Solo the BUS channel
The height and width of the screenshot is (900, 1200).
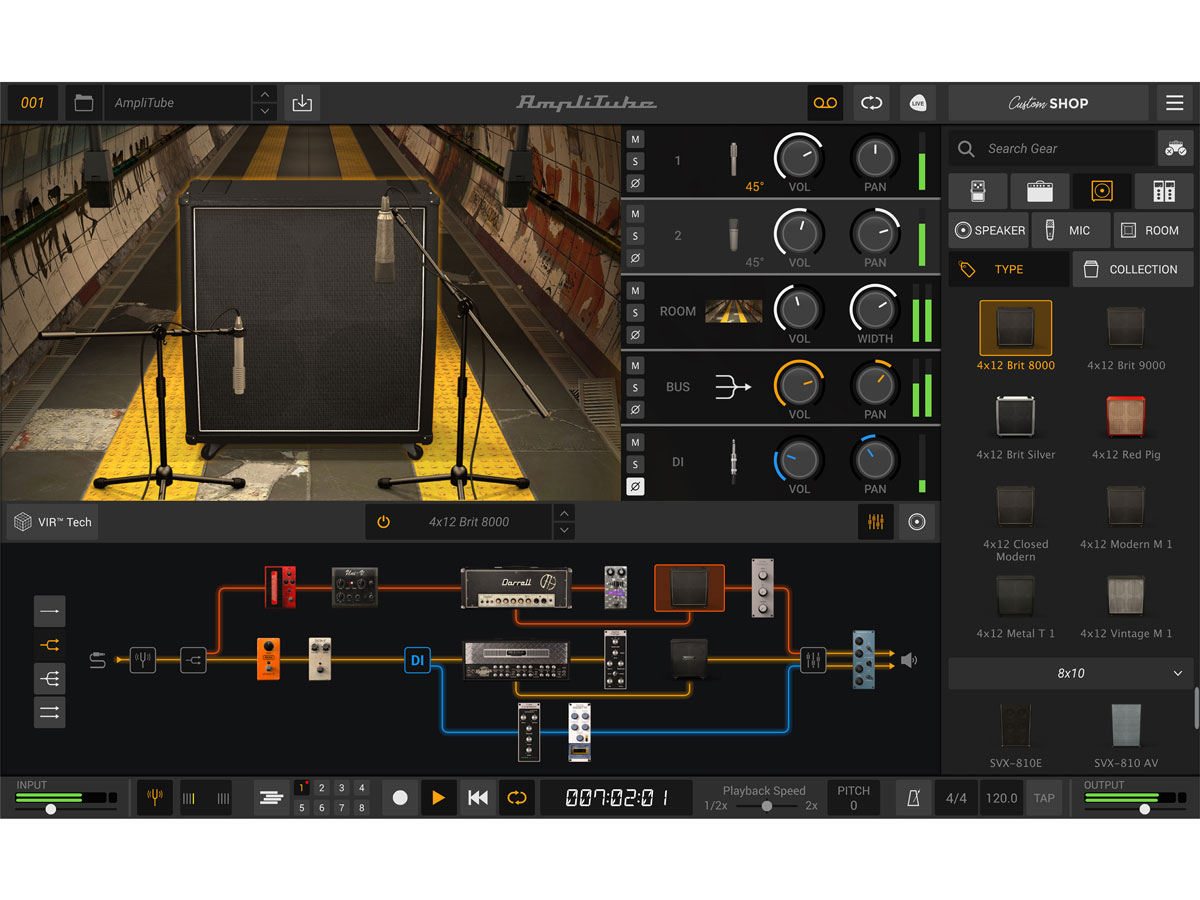(635, 388)
